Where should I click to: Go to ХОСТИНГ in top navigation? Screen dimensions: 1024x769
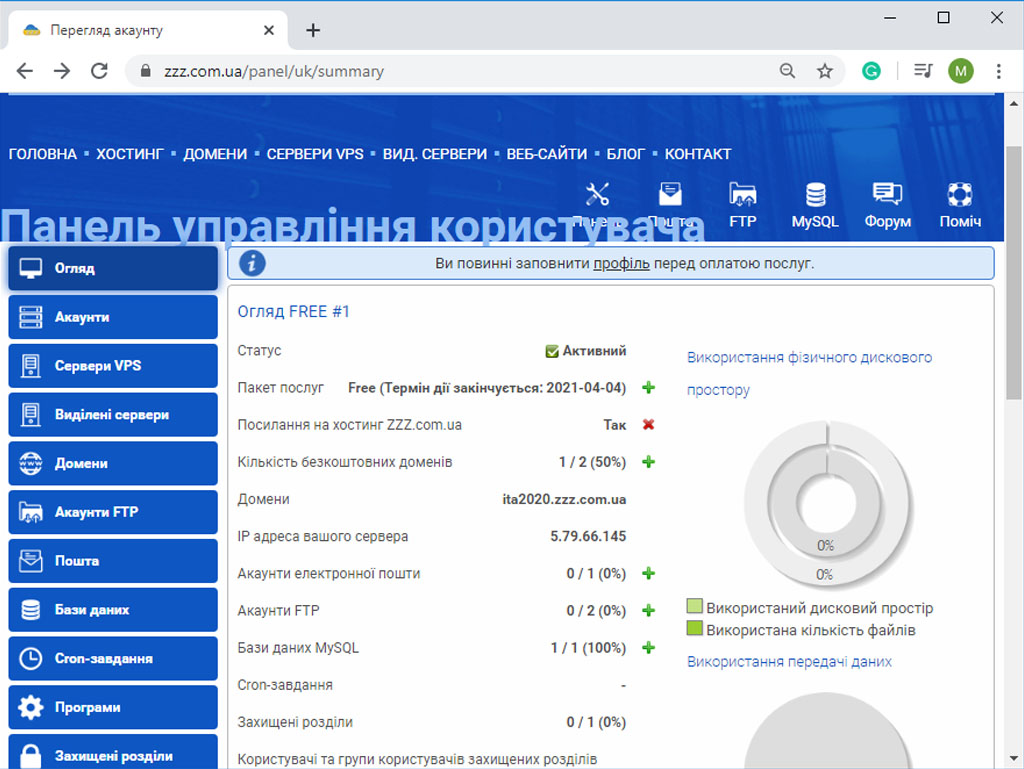point(129,154)
